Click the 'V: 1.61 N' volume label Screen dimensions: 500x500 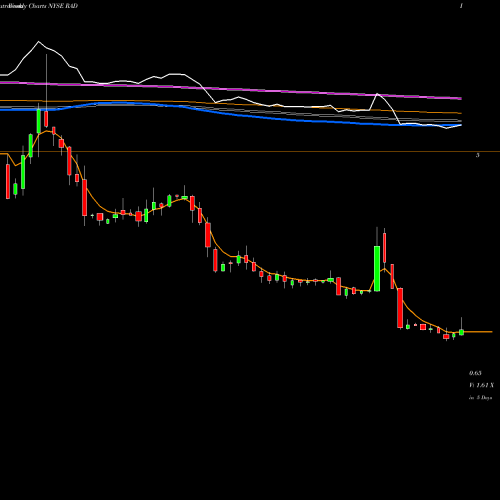(481, 385)
